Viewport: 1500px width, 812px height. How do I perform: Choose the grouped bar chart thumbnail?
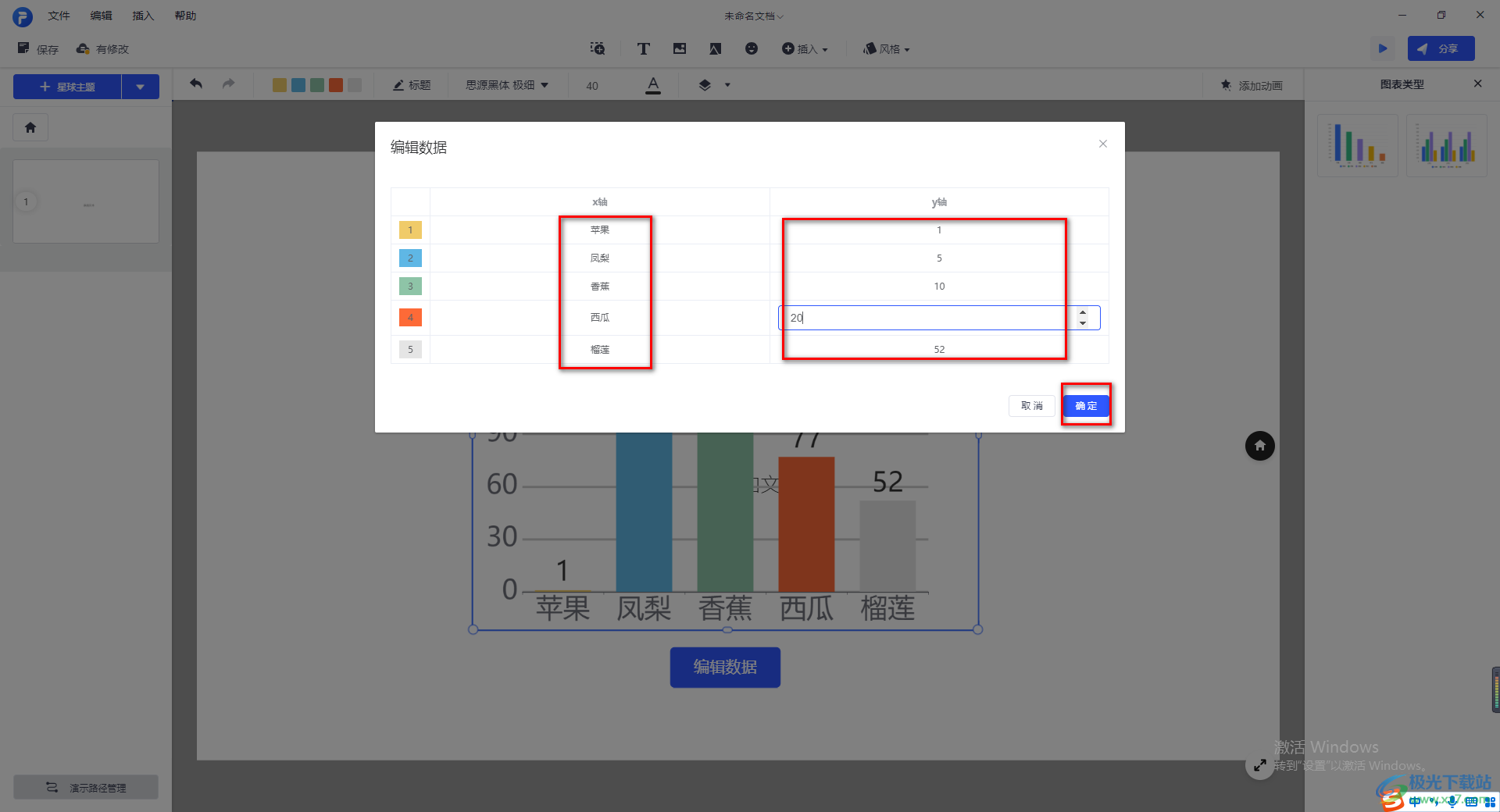[x=1447, y=145]
